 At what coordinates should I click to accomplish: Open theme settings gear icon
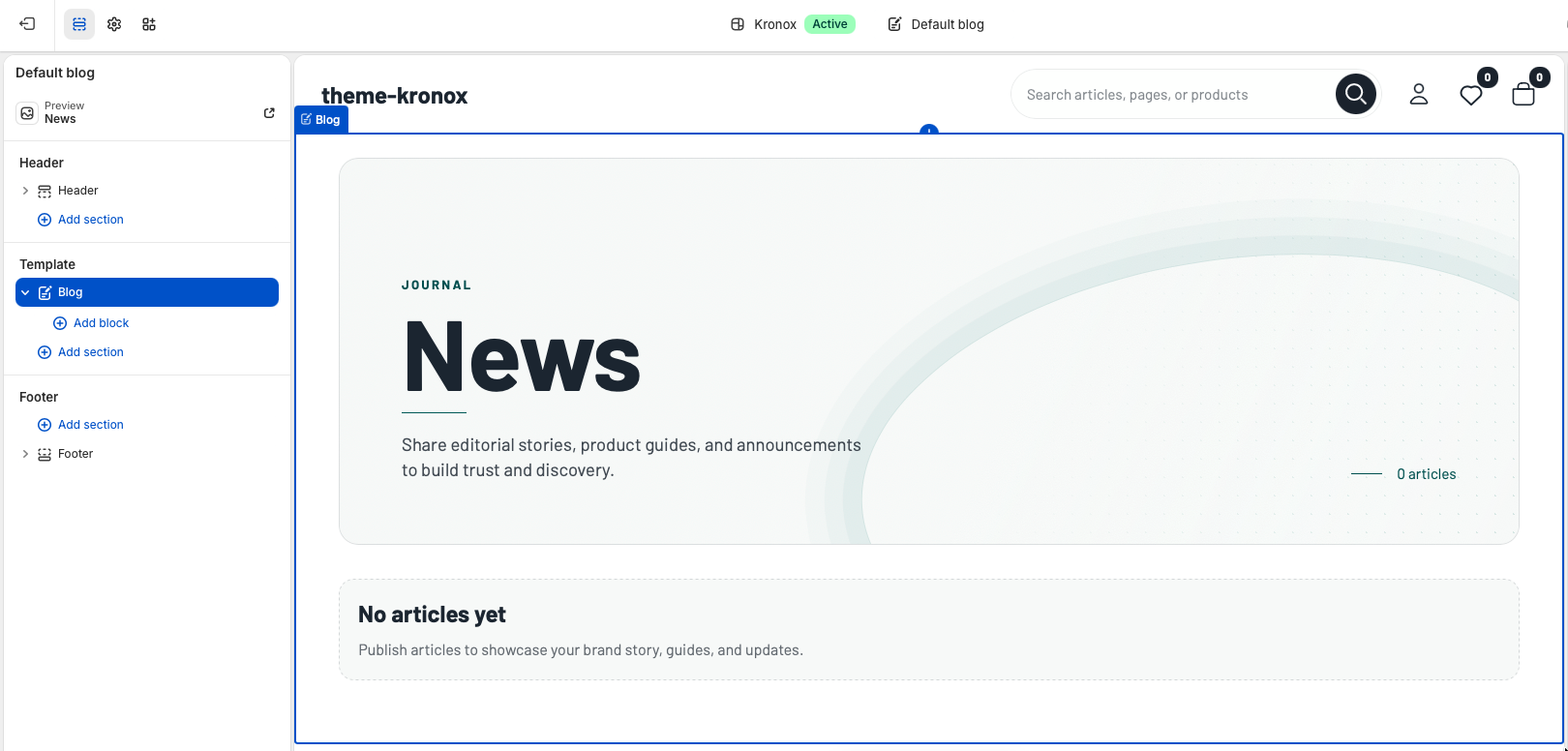[x=114, y=24]
